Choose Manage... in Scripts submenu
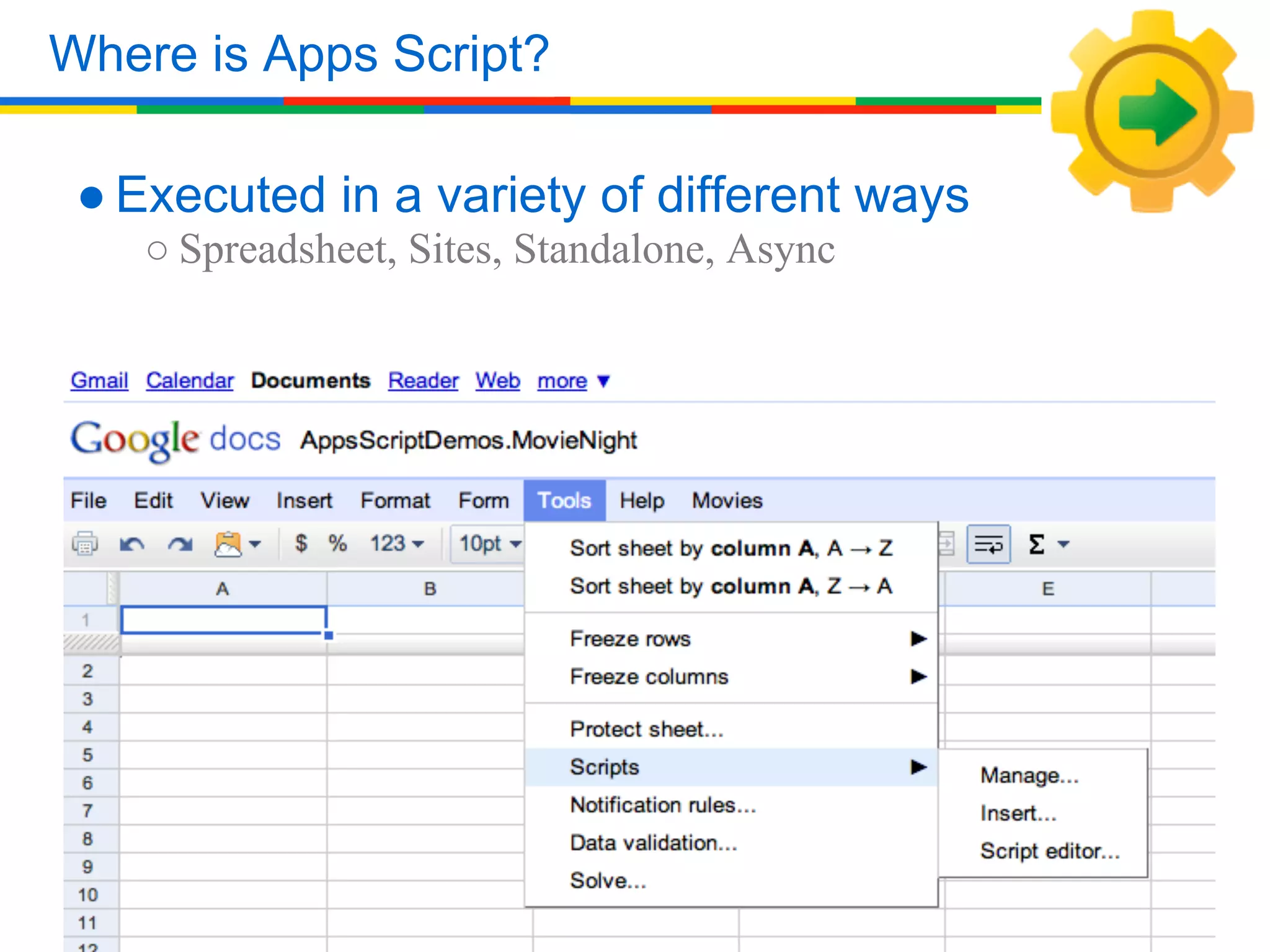This screenshot has width=1270, height=952. point(1043,775)
